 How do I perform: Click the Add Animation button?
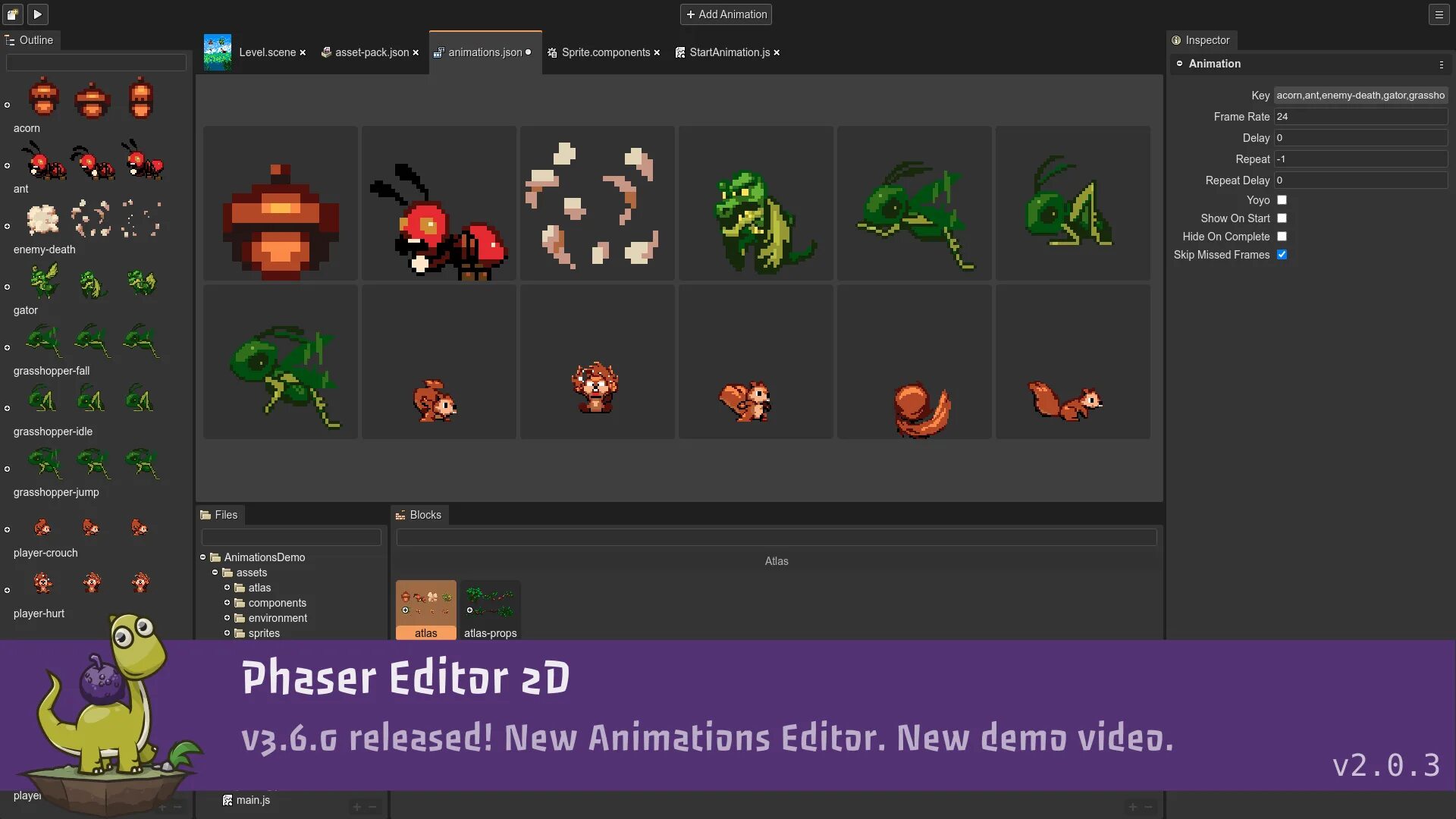[x=726, y=14]
